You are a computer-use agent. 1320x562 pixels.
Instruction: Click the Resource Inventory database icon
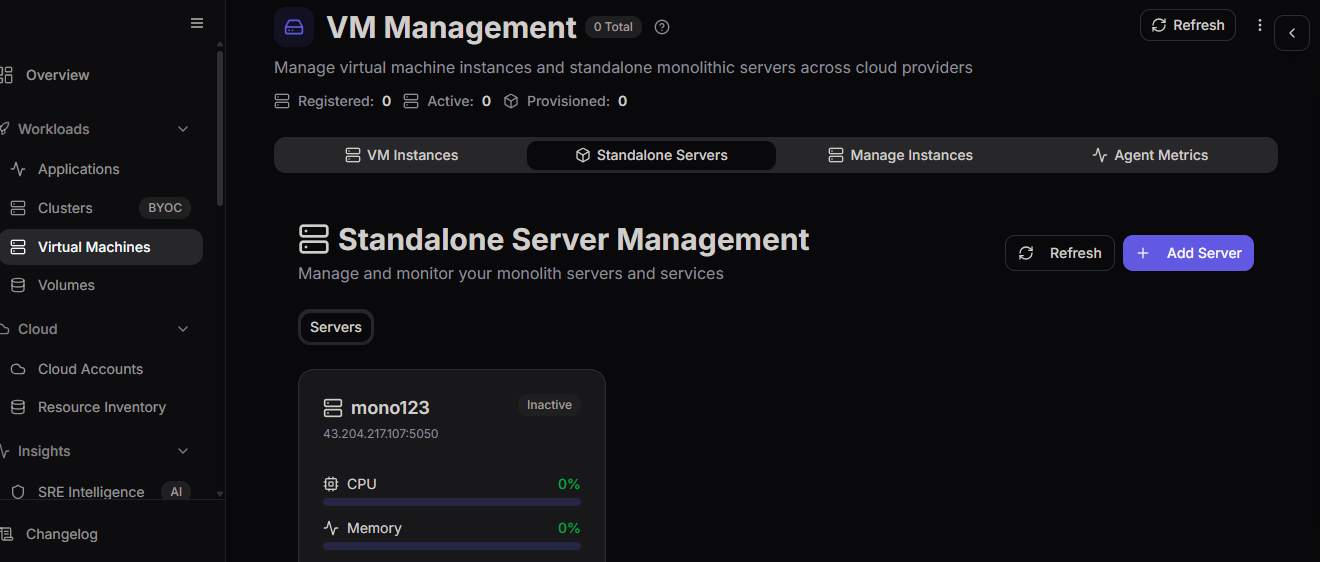click(18, 407)
